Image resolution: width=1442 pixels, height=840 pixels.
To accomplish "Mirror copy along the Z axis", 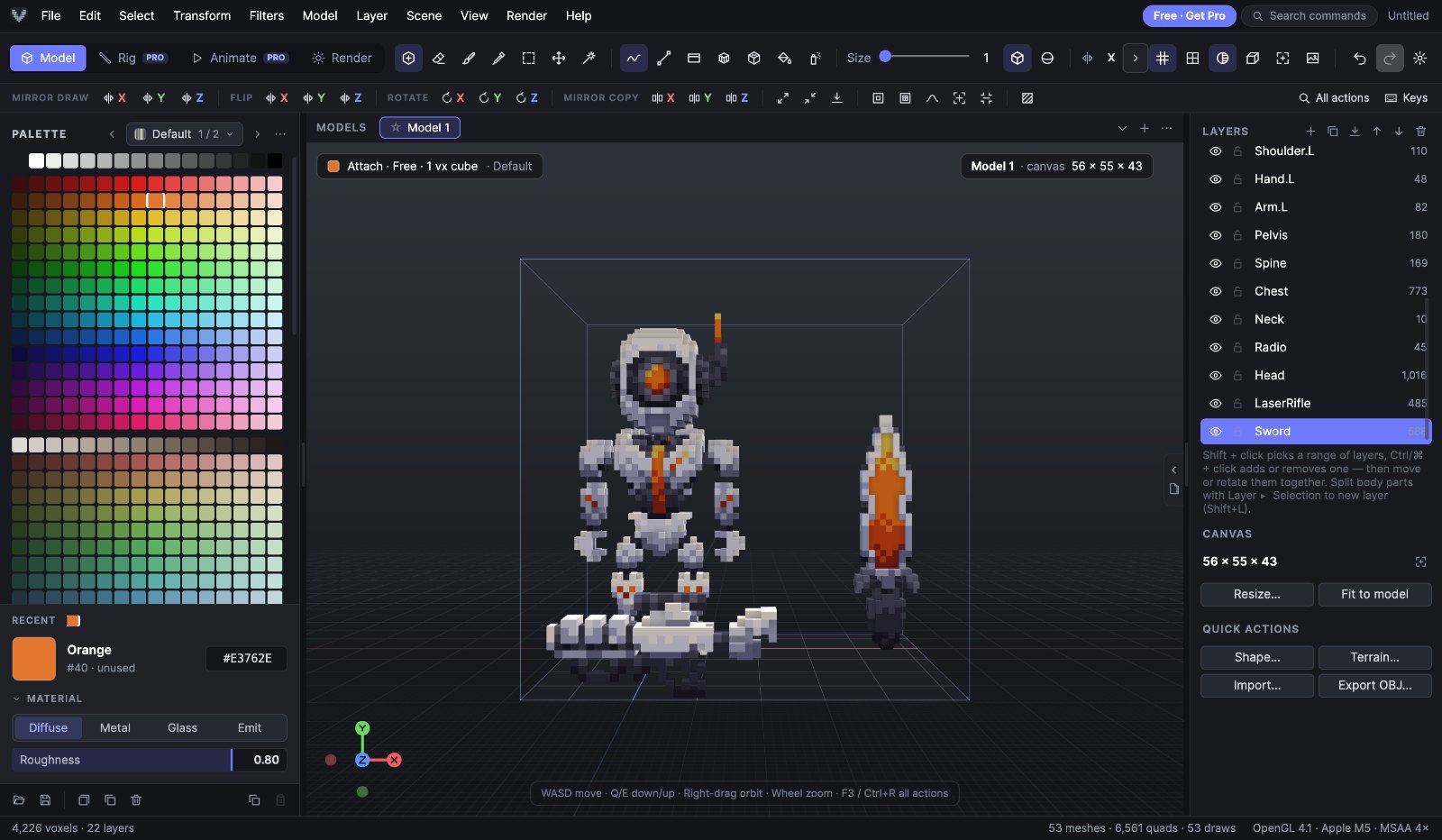I will point(737,97).
